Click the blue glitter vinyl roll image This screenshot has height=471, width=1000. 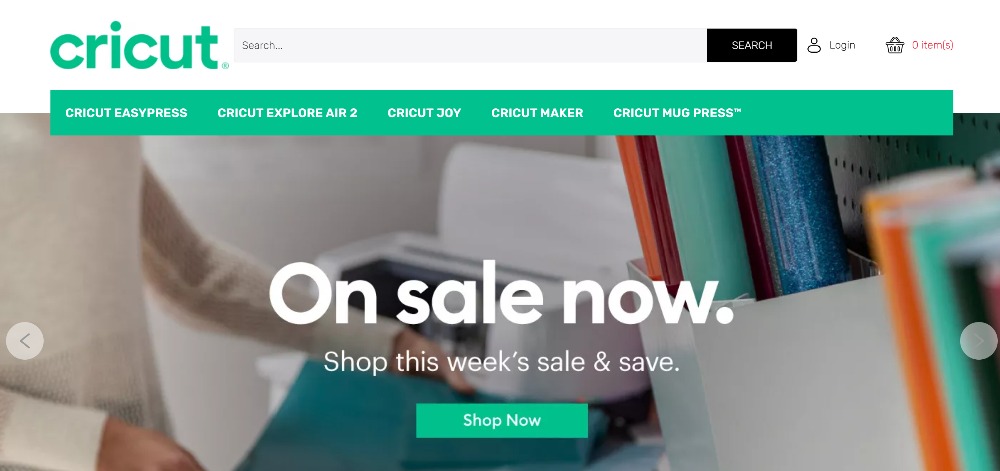click(x=798, y=214)
